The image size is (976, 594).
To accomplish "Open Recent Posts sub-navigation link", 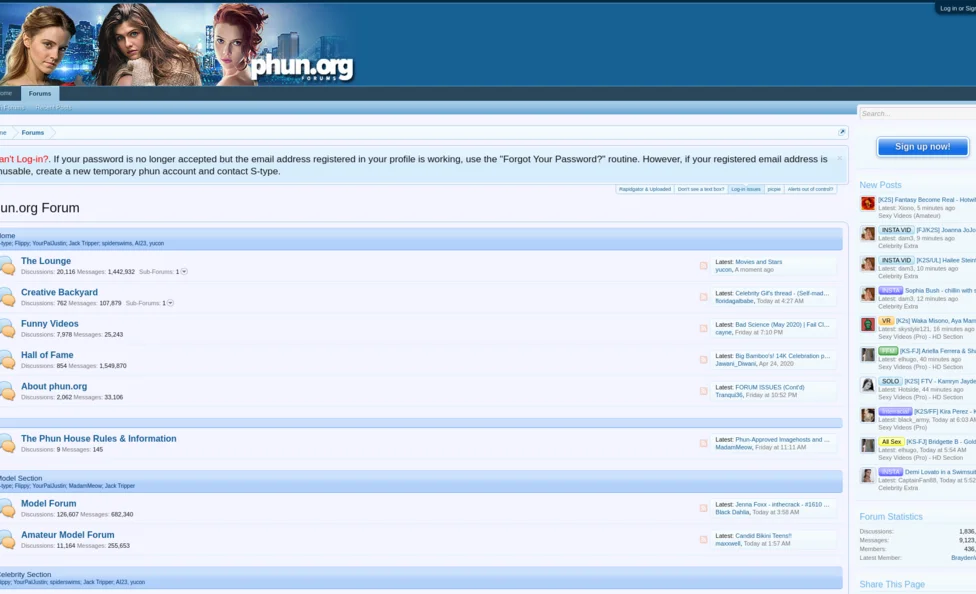I will click(x=54, y=108).
